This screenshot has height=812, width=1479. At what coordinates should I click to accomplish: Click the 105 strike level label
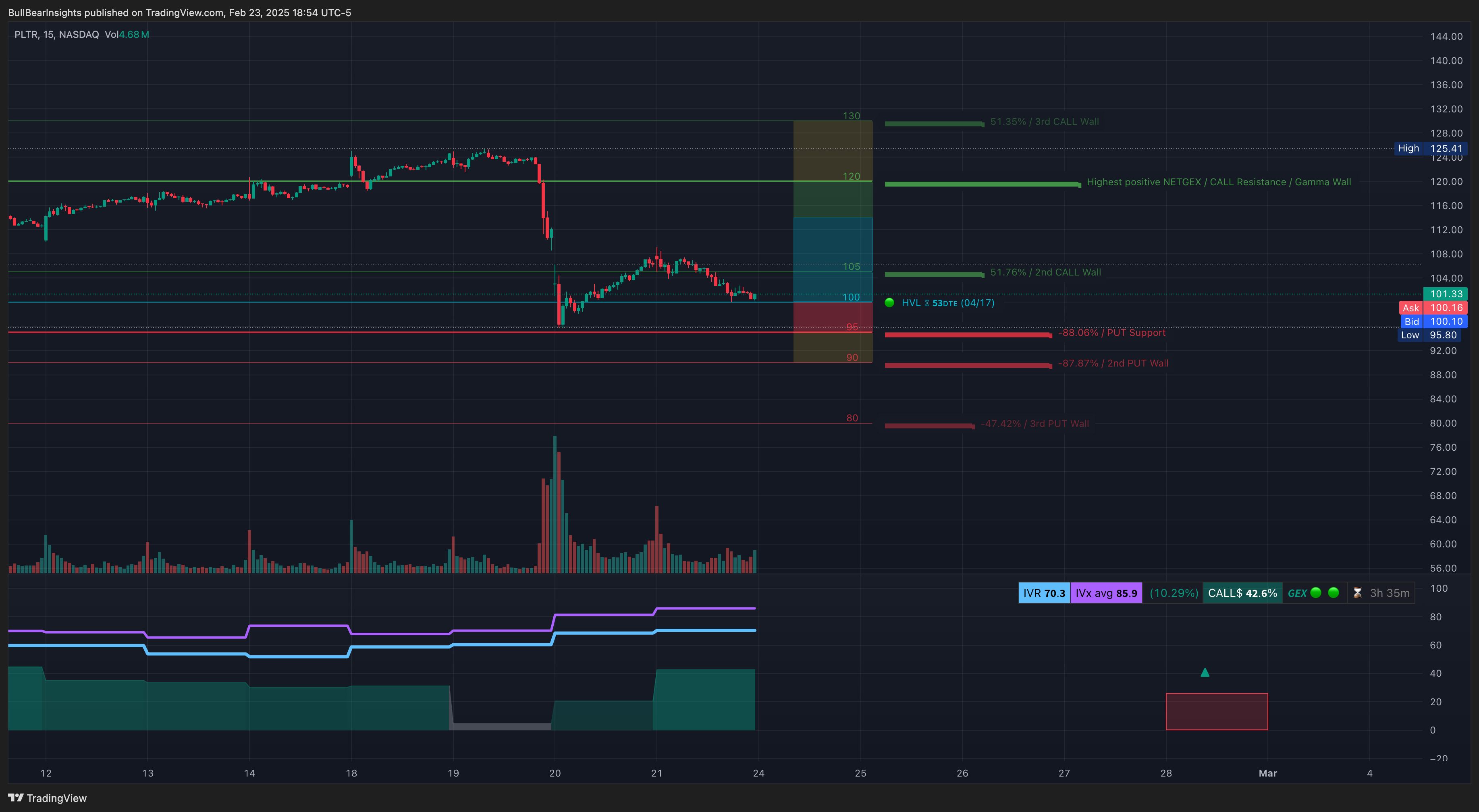(x=852, y=266)
